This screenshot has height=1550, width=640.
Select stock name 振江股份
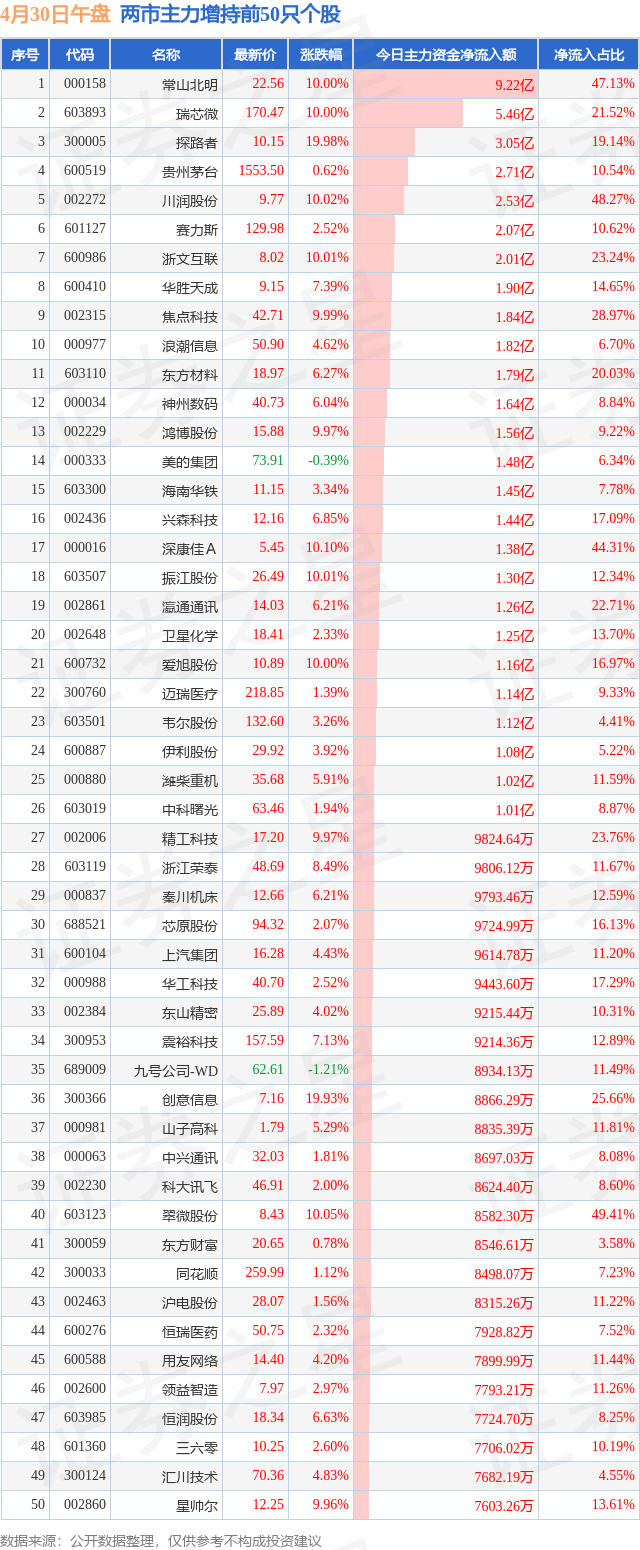pyautogui.click(x=189, y=577)
